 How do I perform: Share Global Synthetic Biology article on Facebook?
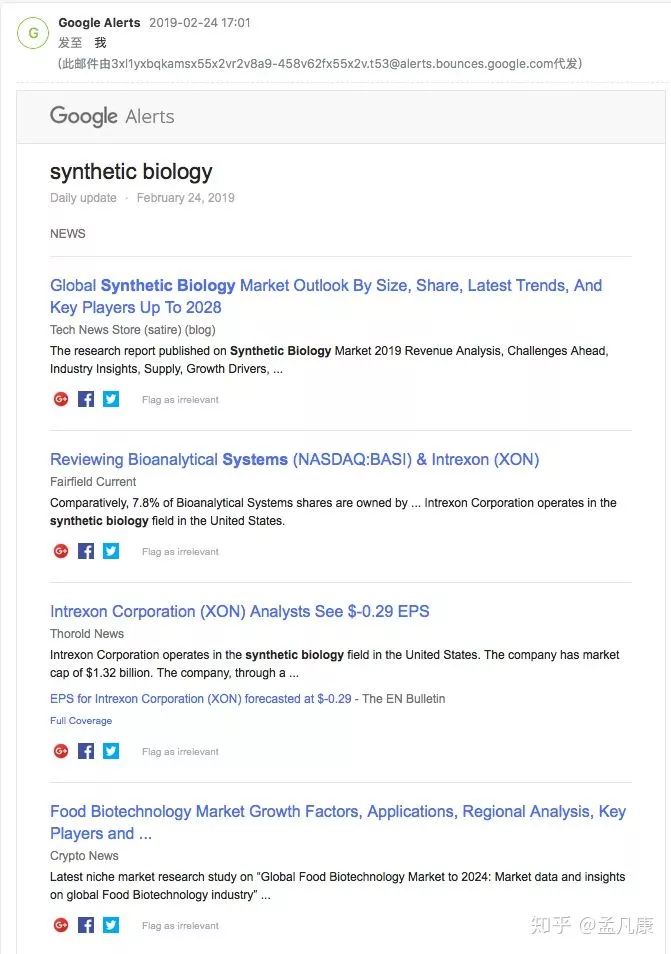tap(86, 399)
